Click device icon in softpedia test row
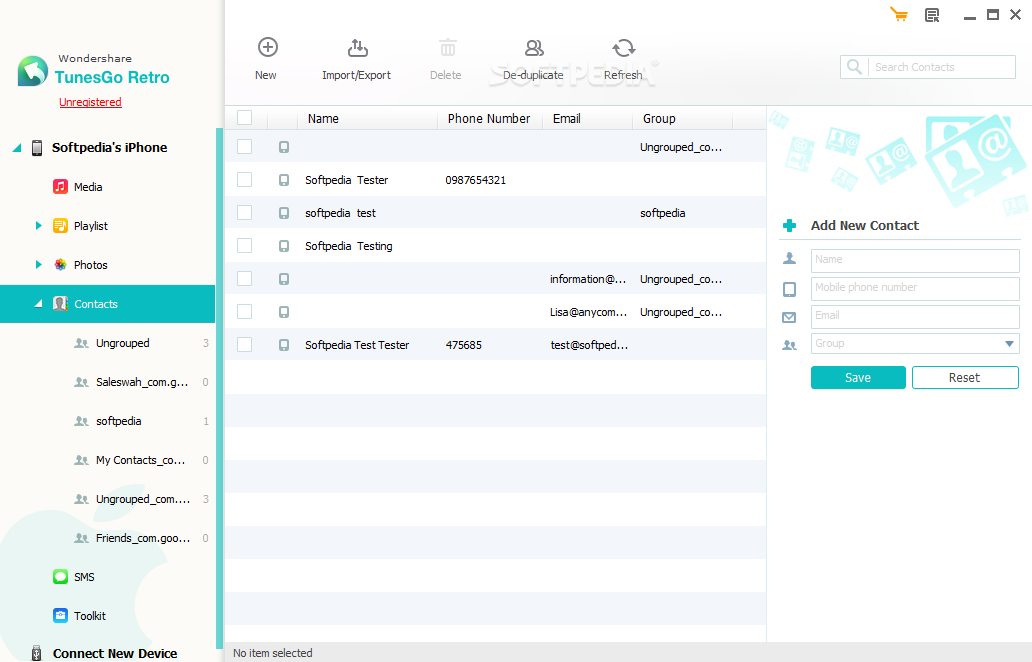Image resolution: width=1032 pixels, height=662 pixels. pos(284,213)
